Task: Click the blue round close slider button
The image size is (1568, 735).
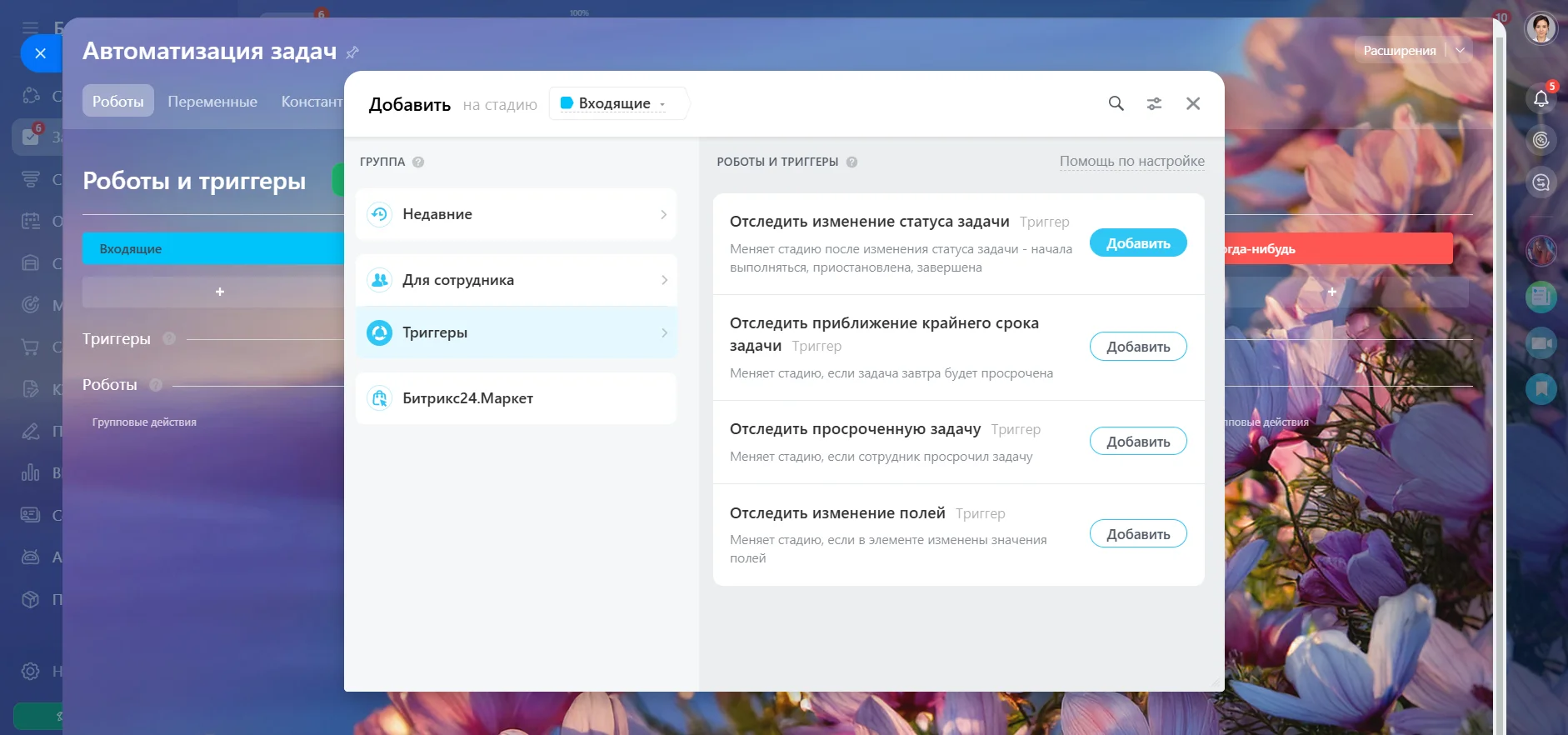Action: point(40,53)
